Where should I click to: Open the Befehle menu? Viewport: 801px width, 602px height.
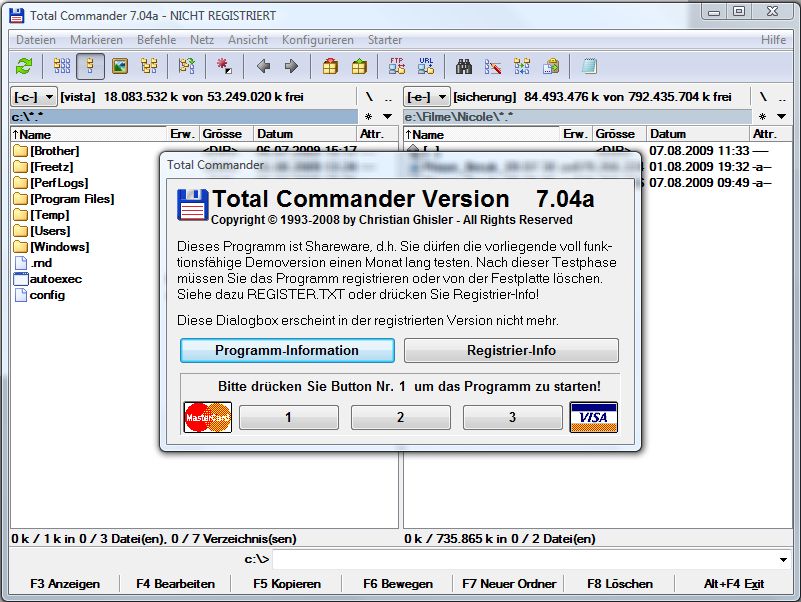156,40
